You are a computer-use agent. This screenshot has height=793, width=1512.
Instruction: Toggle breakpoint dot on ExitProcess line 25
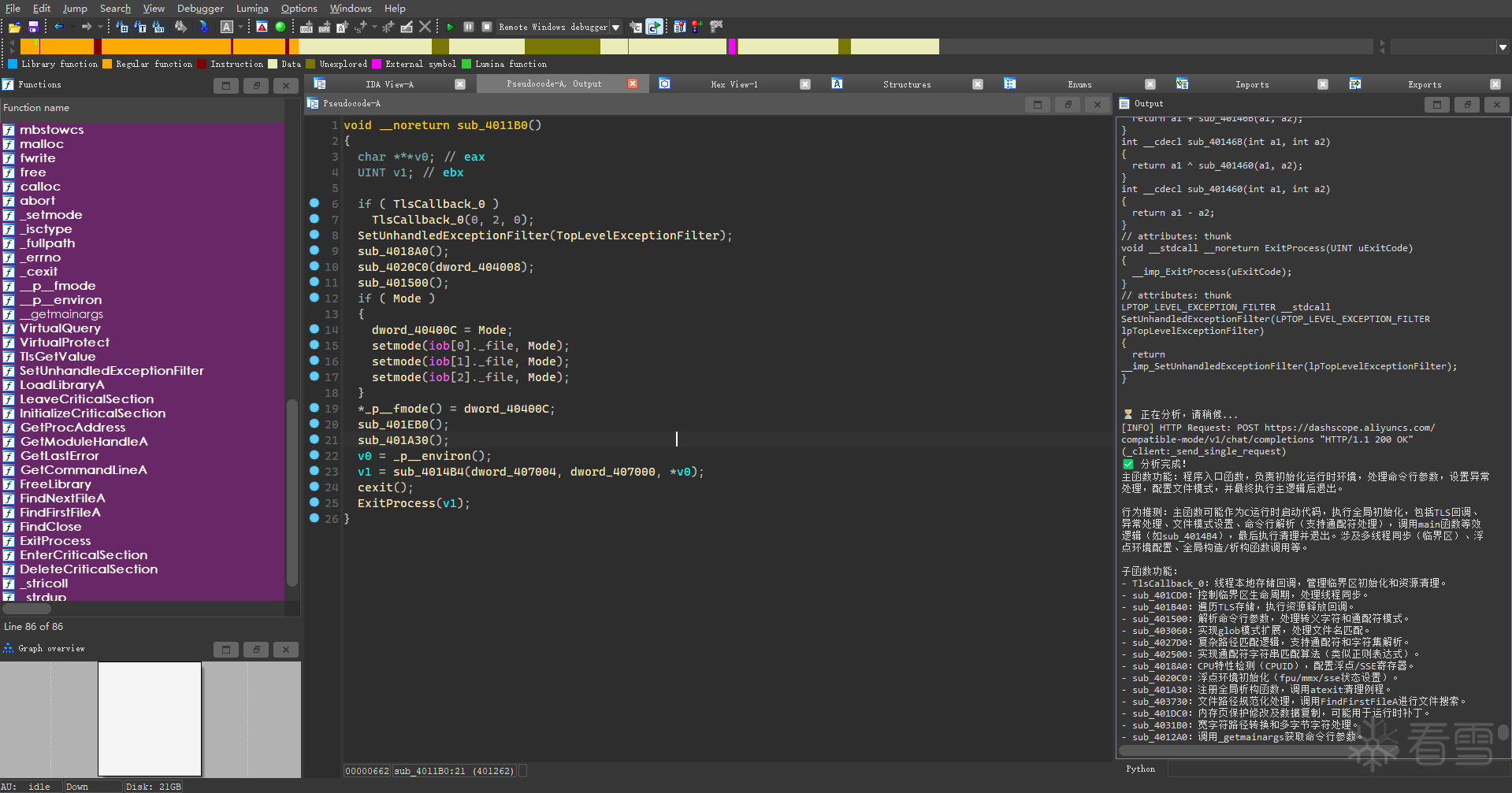click(314, 502)
